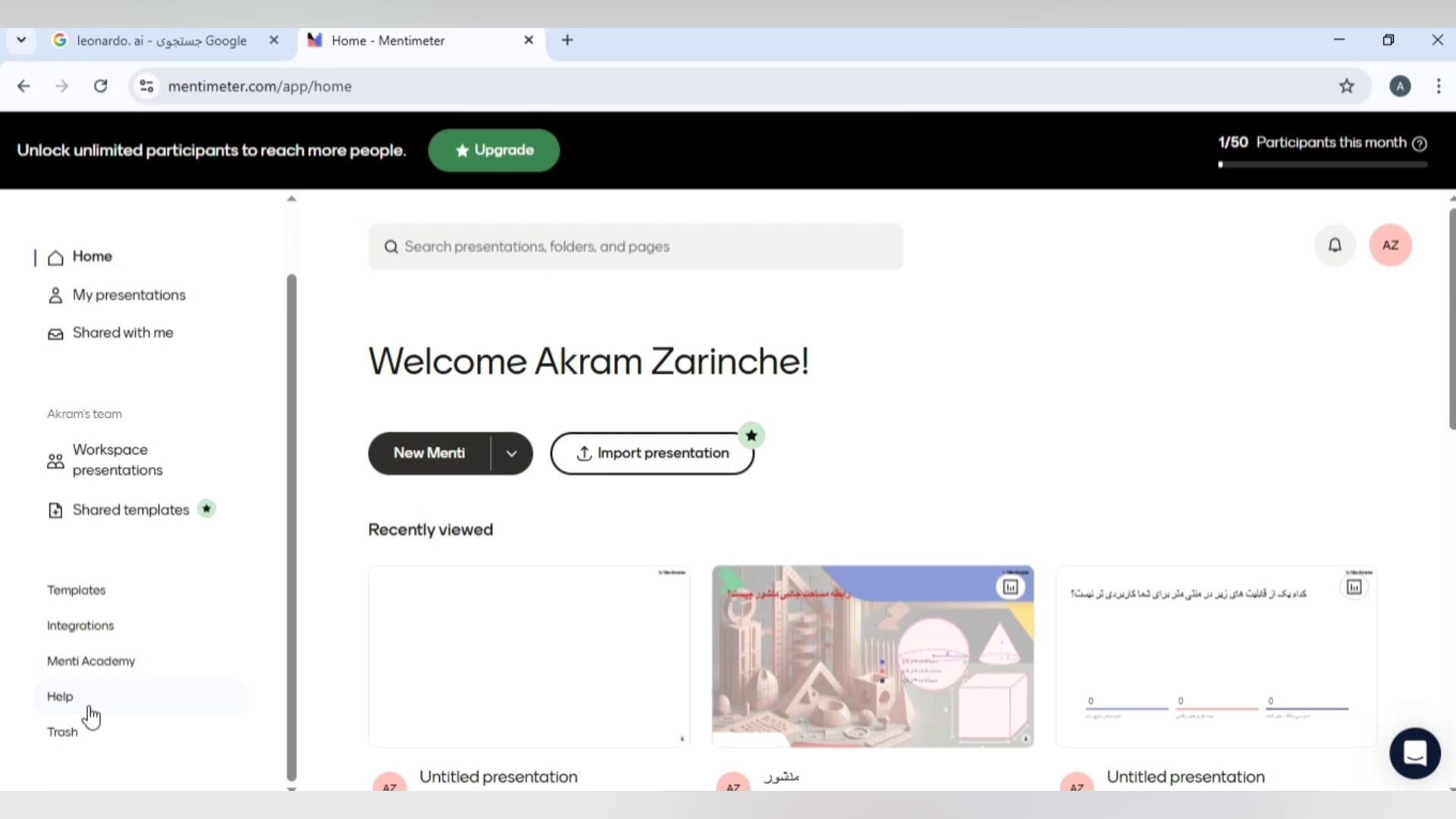This screenshot has height=819, width=1456.
Task: Open the AZ profile avatar menu
Action: 1390,245
